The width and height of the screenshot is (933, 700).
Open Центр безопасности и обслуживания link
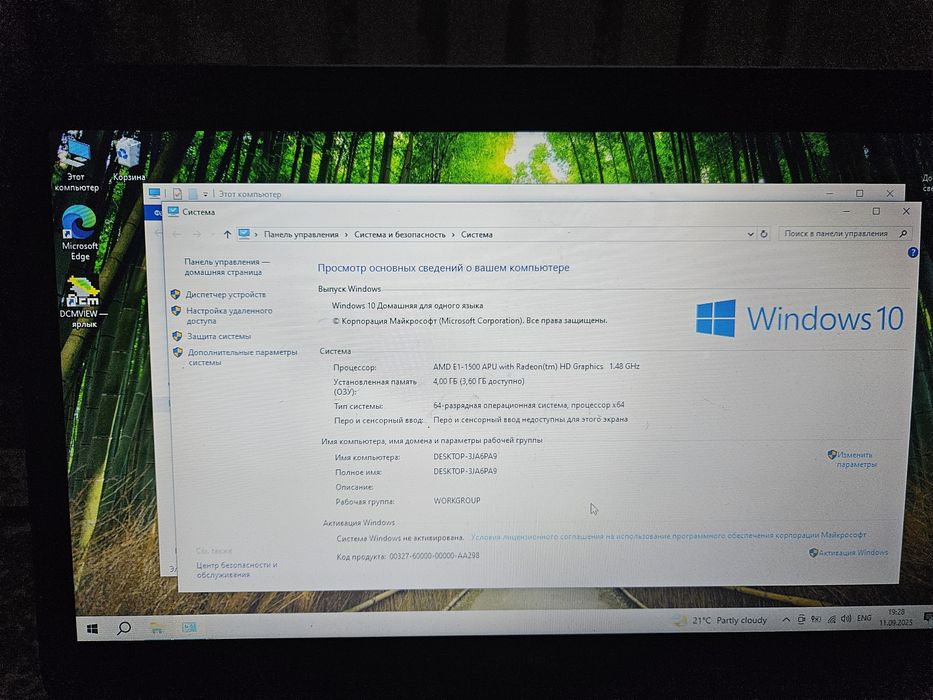(x=236, y=570)
